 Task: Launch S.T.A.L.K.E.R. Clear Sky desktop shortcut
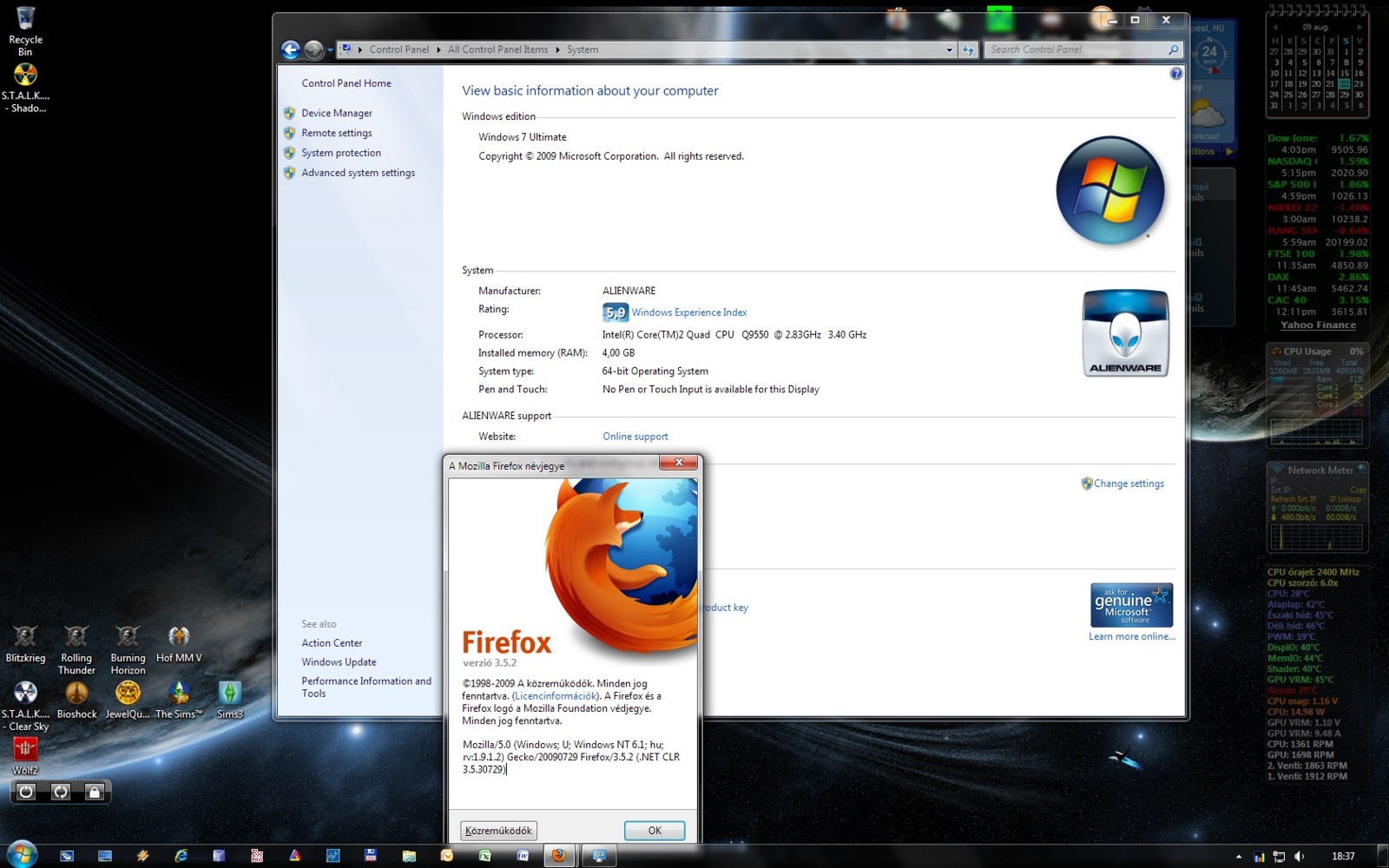[x=25, y=707]
